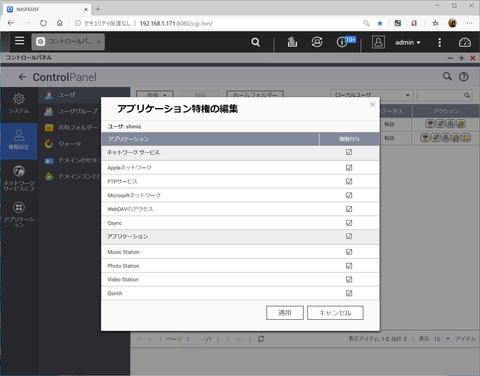The width and height of the screenshot is (480, 376).
Task: Toggle the Qsync checkbox
Action: 349,223
